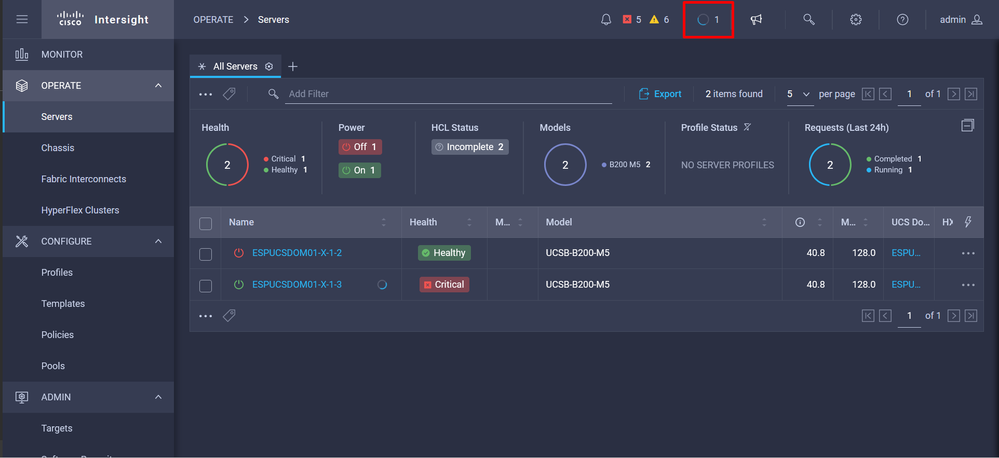
Task: Edit the All Servers tab settings gear
Action: tap(269, 66)
